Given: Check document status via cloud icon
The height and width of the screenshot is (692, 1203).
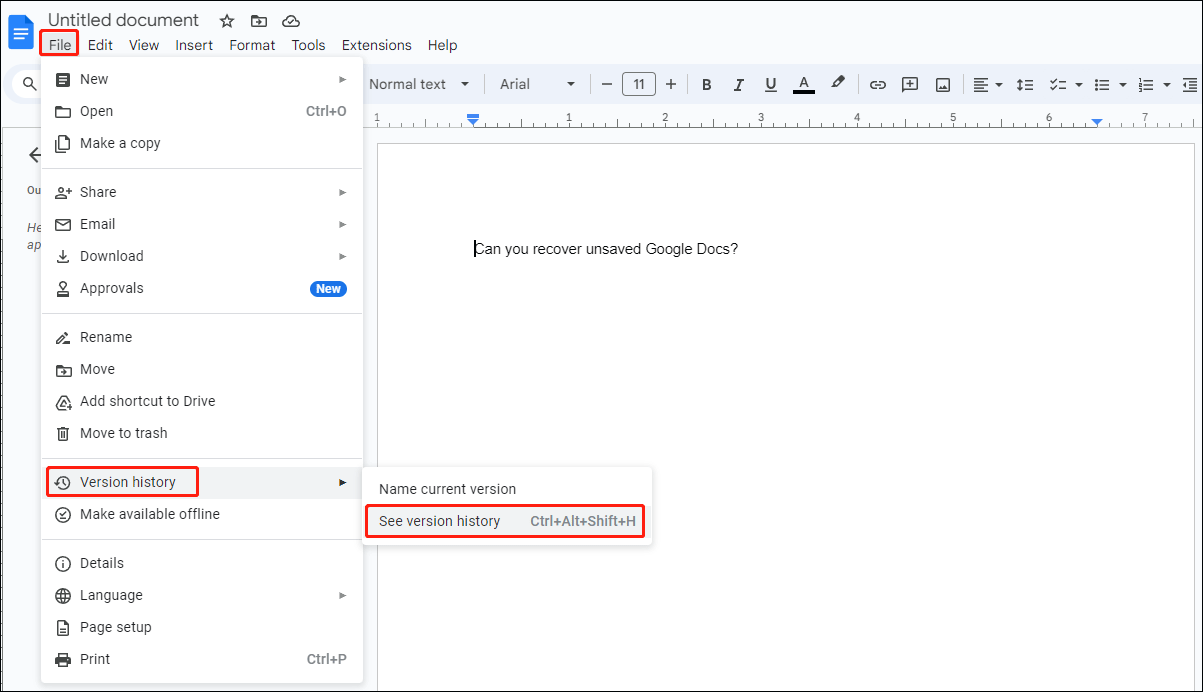Looking at the screenshot, I should (x=290, y=20).
